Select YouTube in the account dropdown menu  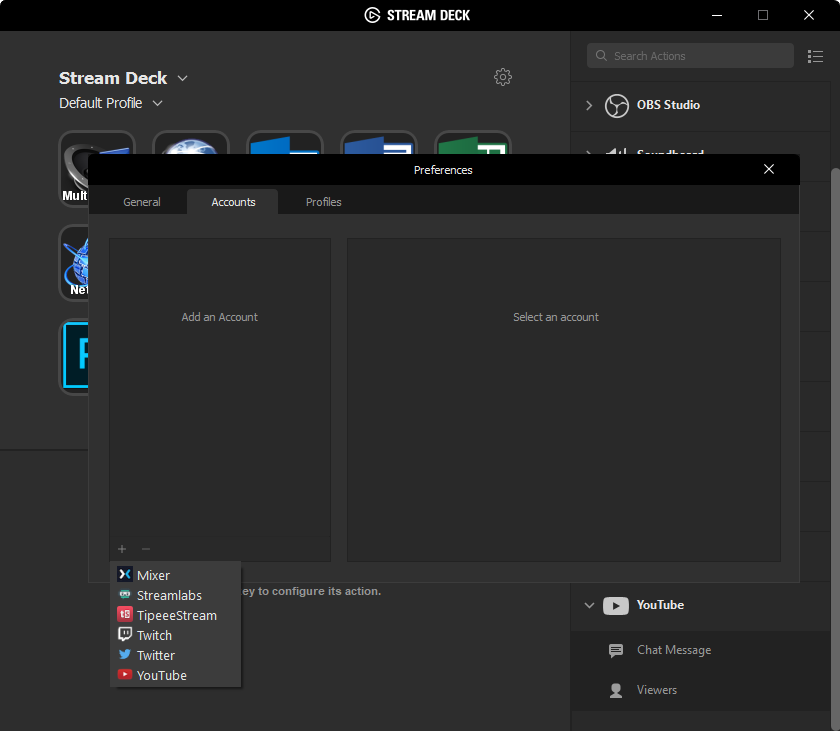point(161,675)
